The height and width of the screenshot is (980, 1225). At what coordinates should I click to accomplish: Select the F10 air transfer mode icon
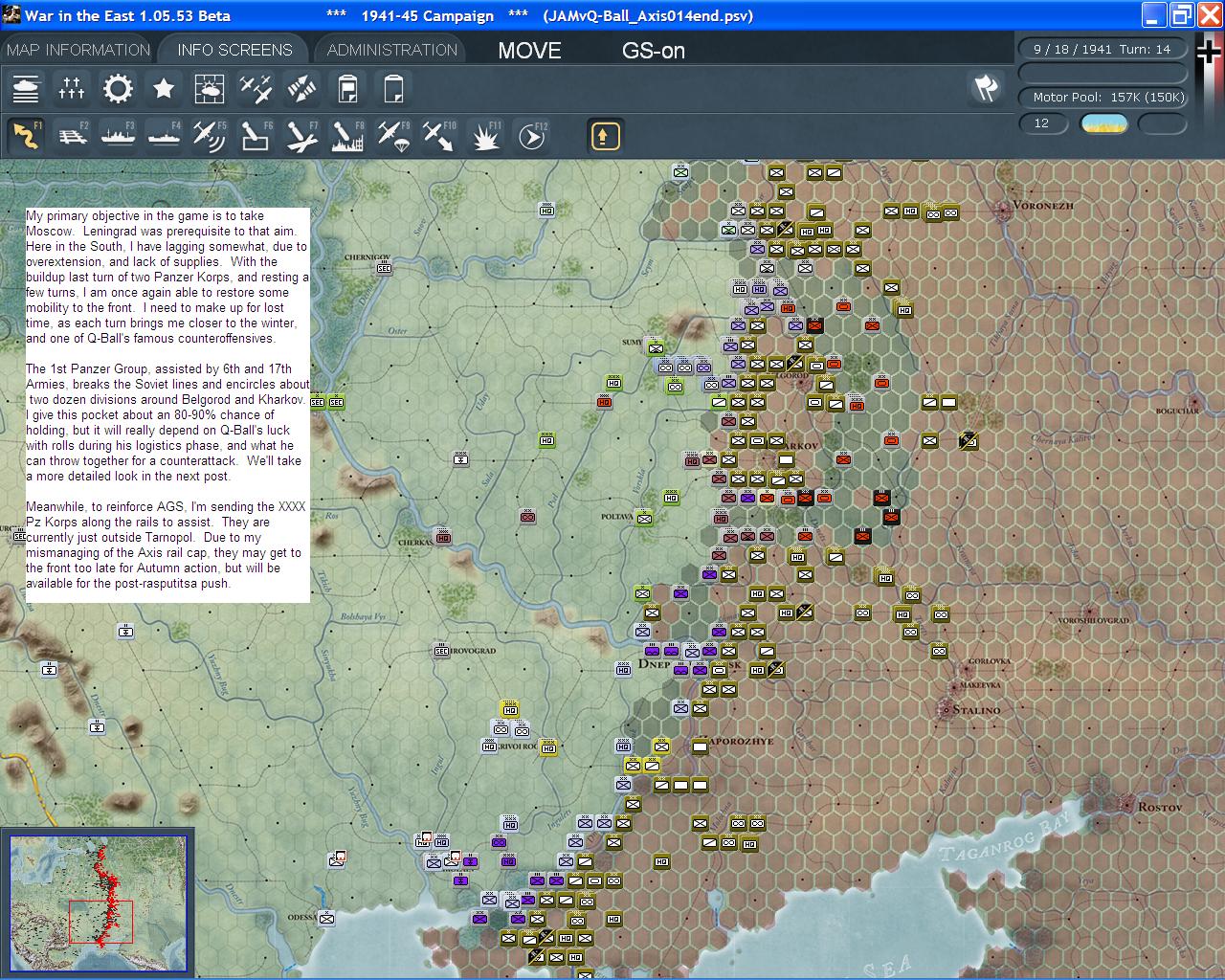[439, 136]
